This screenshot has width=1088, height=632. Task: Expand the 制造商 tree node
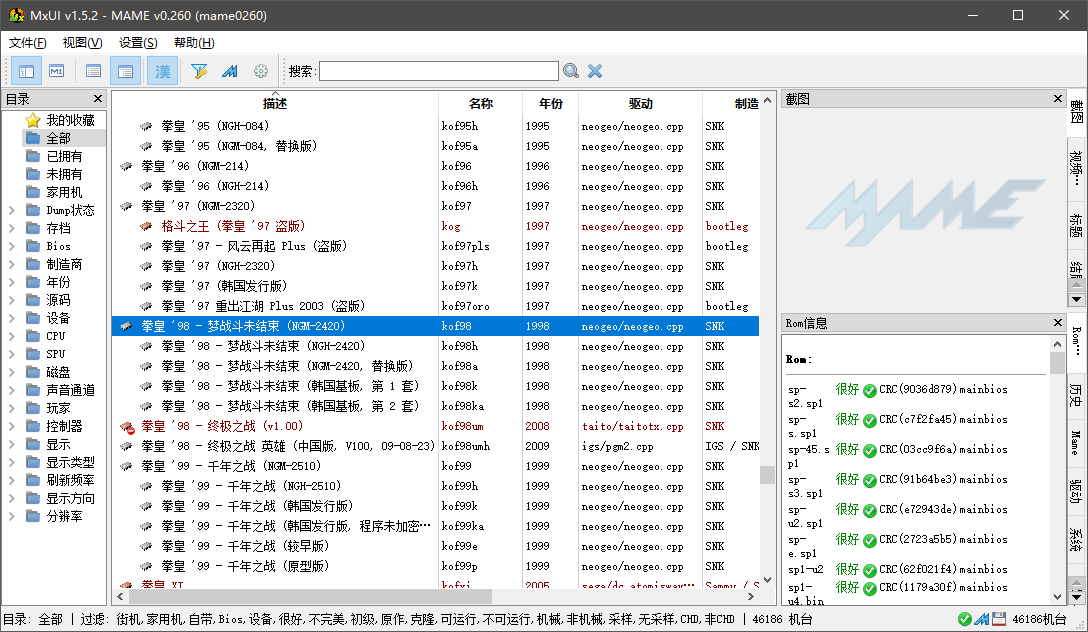pos(12,264)
